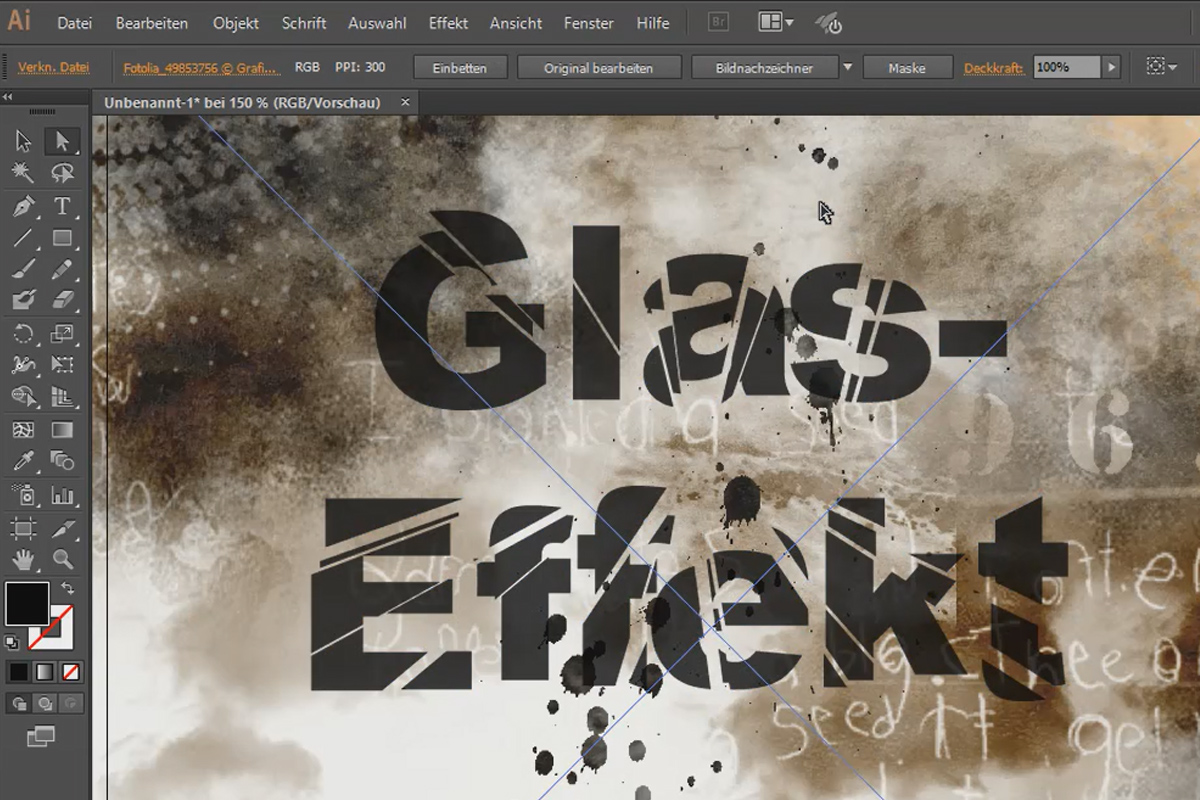Select the Line Segment tool
1200x800 pixels.
pos(24,238)
